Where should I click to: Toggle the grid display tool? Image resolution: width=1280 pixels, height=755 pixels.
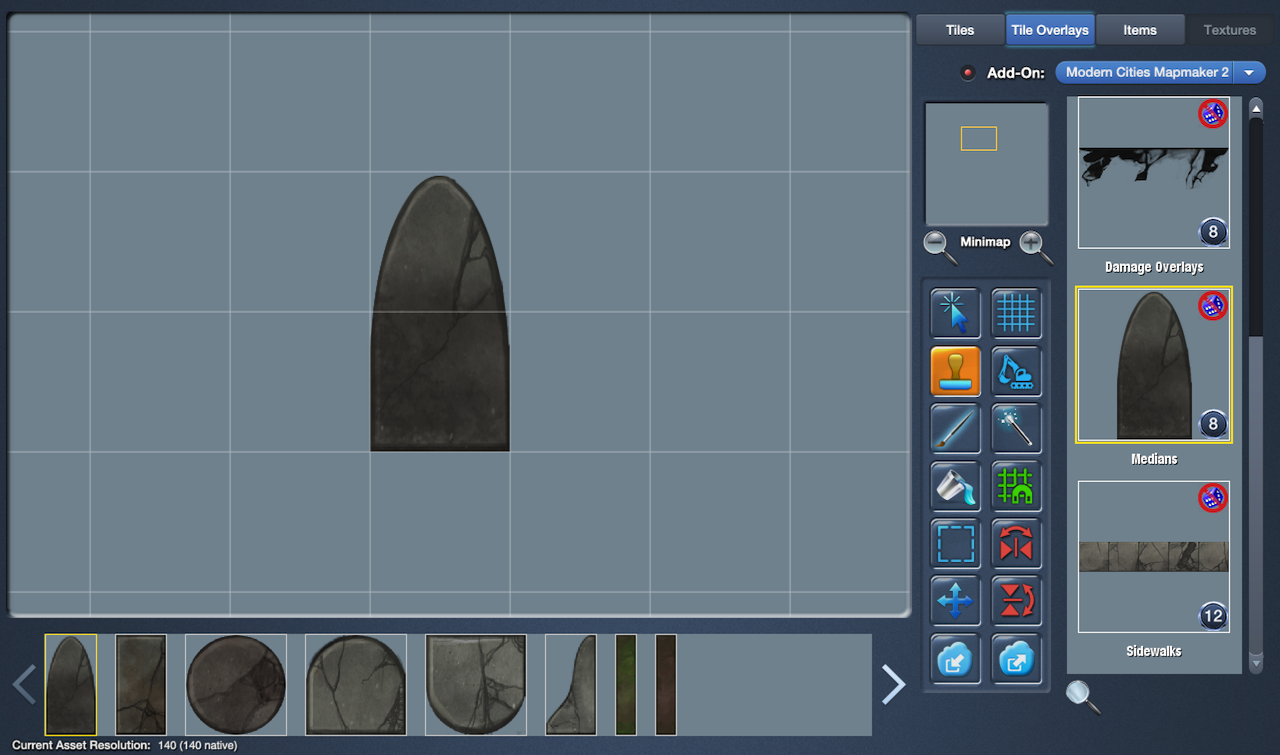[x=1016, y=313]
